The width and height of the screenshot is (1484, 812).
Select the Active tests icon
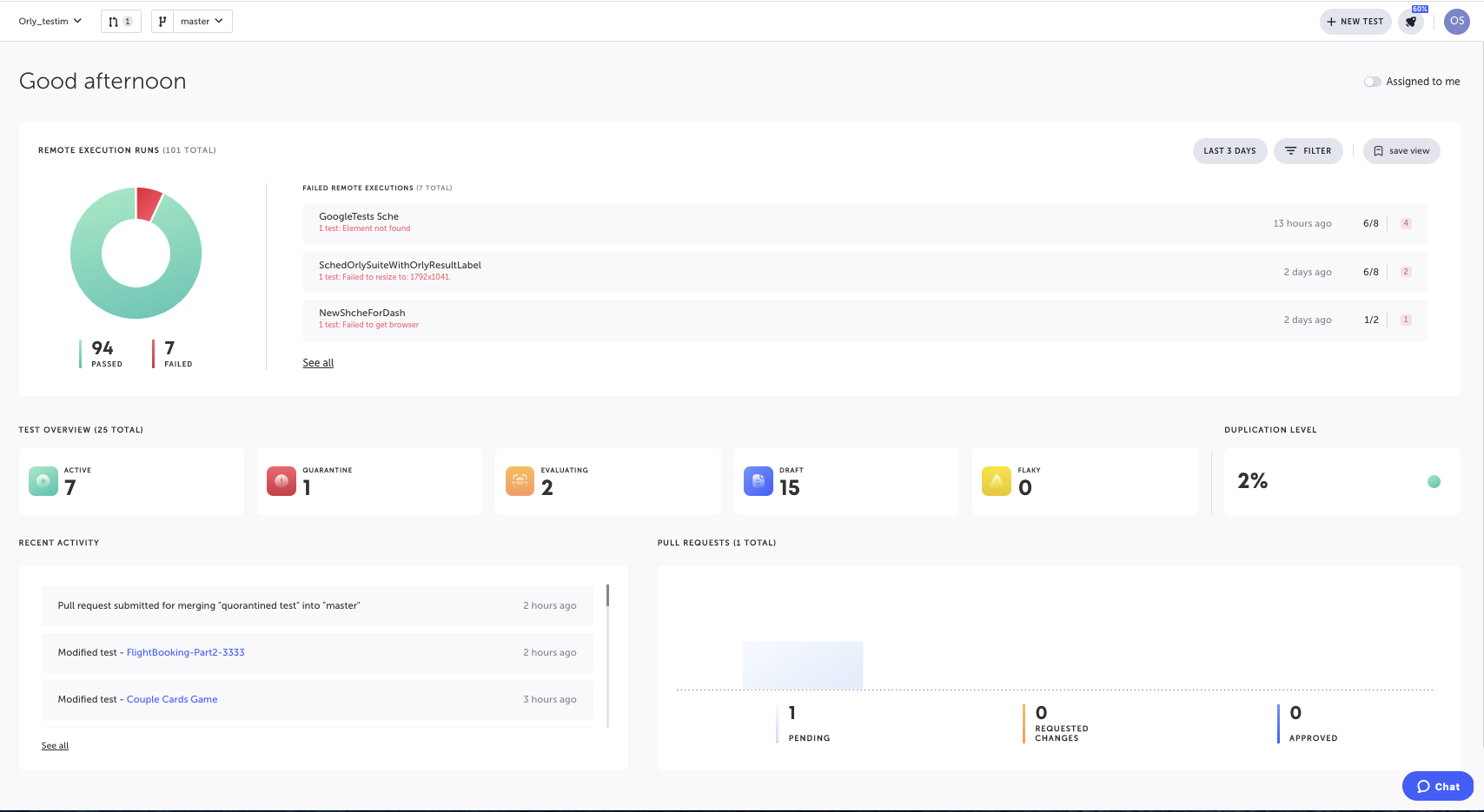click(43, 480)
